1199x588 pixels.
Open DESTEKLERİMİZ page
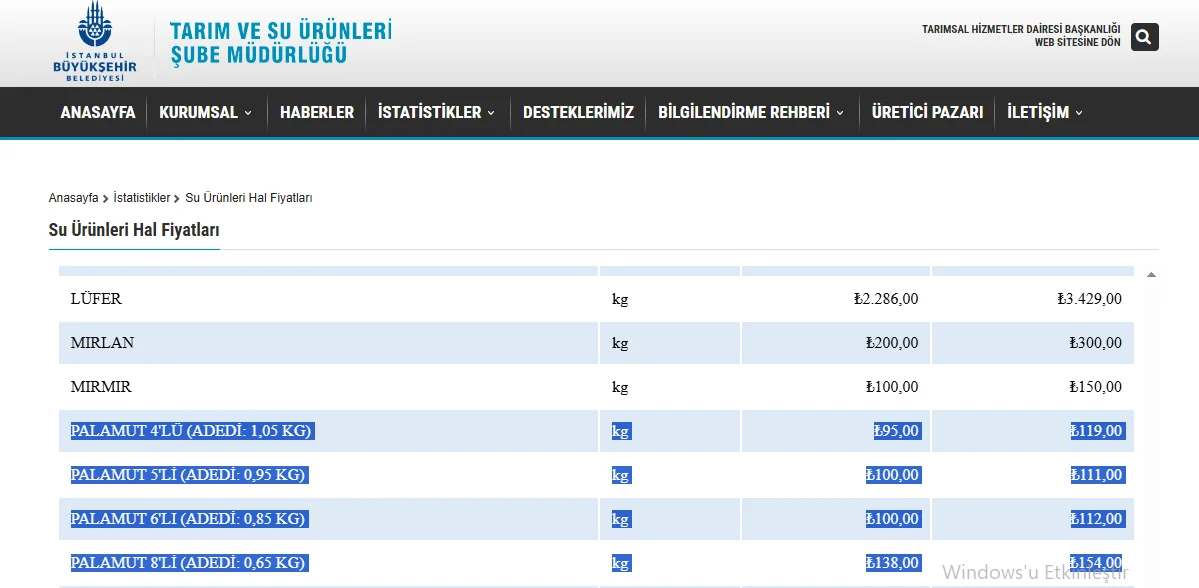coord(578,112)
